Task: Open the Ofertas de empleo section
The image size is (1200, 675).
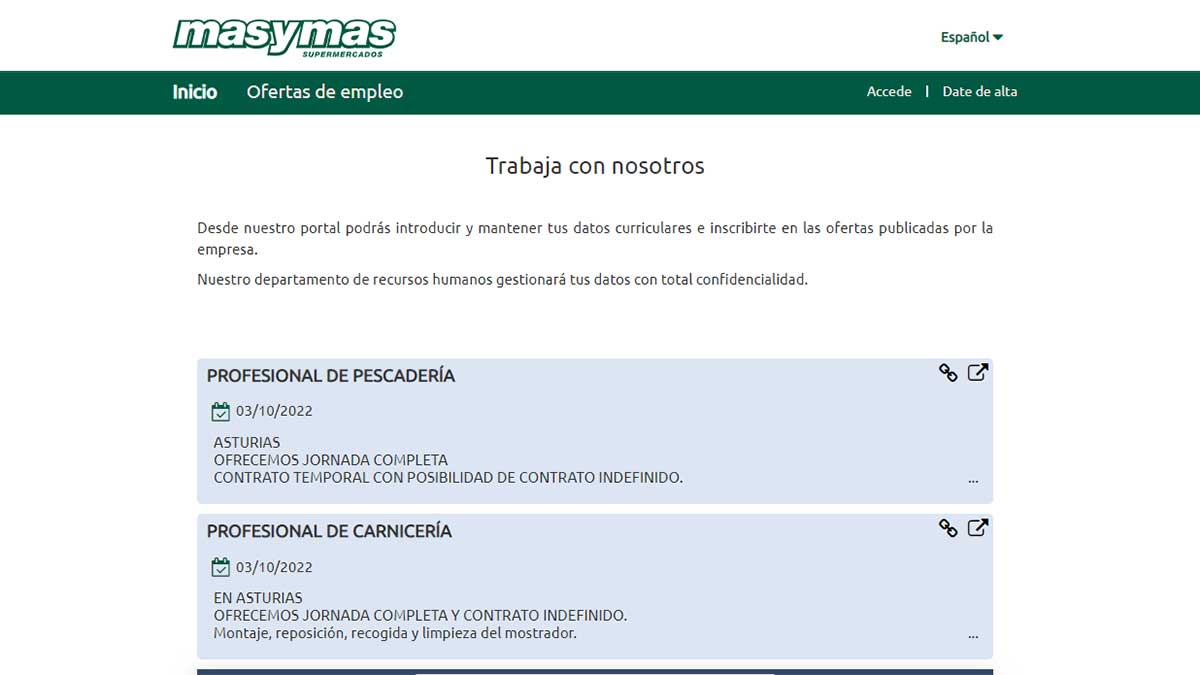Action: [324, 92]
